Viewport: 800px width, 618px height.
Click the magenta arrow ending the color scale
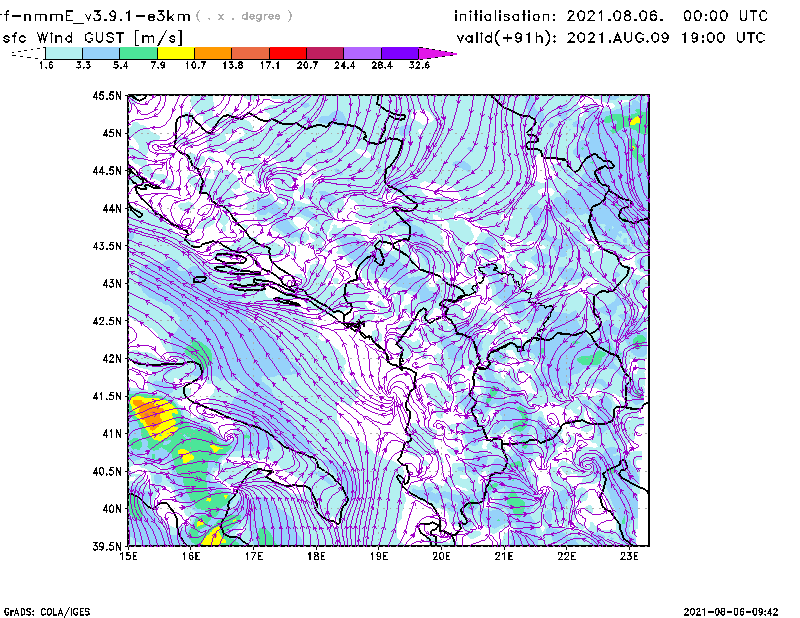[436, 53]
